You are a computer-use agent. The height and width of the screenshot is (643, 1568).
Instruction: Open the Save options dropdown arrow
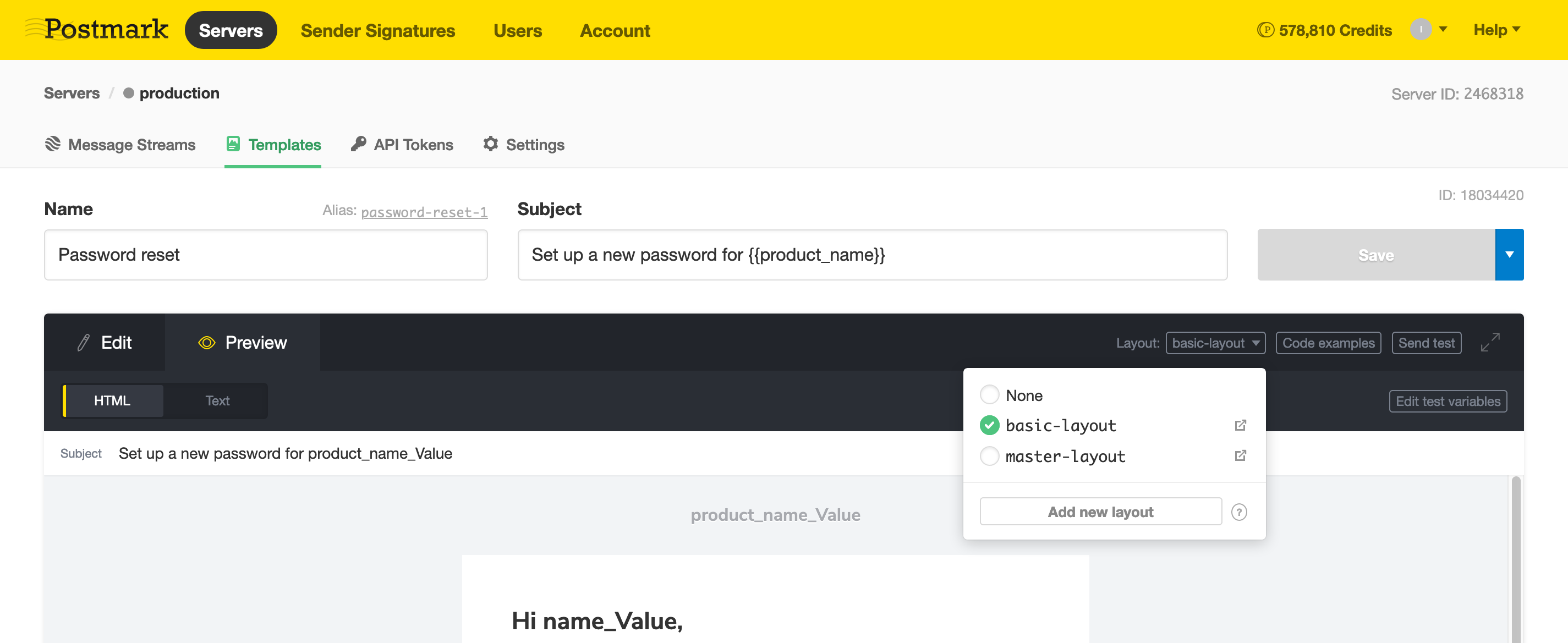click(x=1509, y=255)
